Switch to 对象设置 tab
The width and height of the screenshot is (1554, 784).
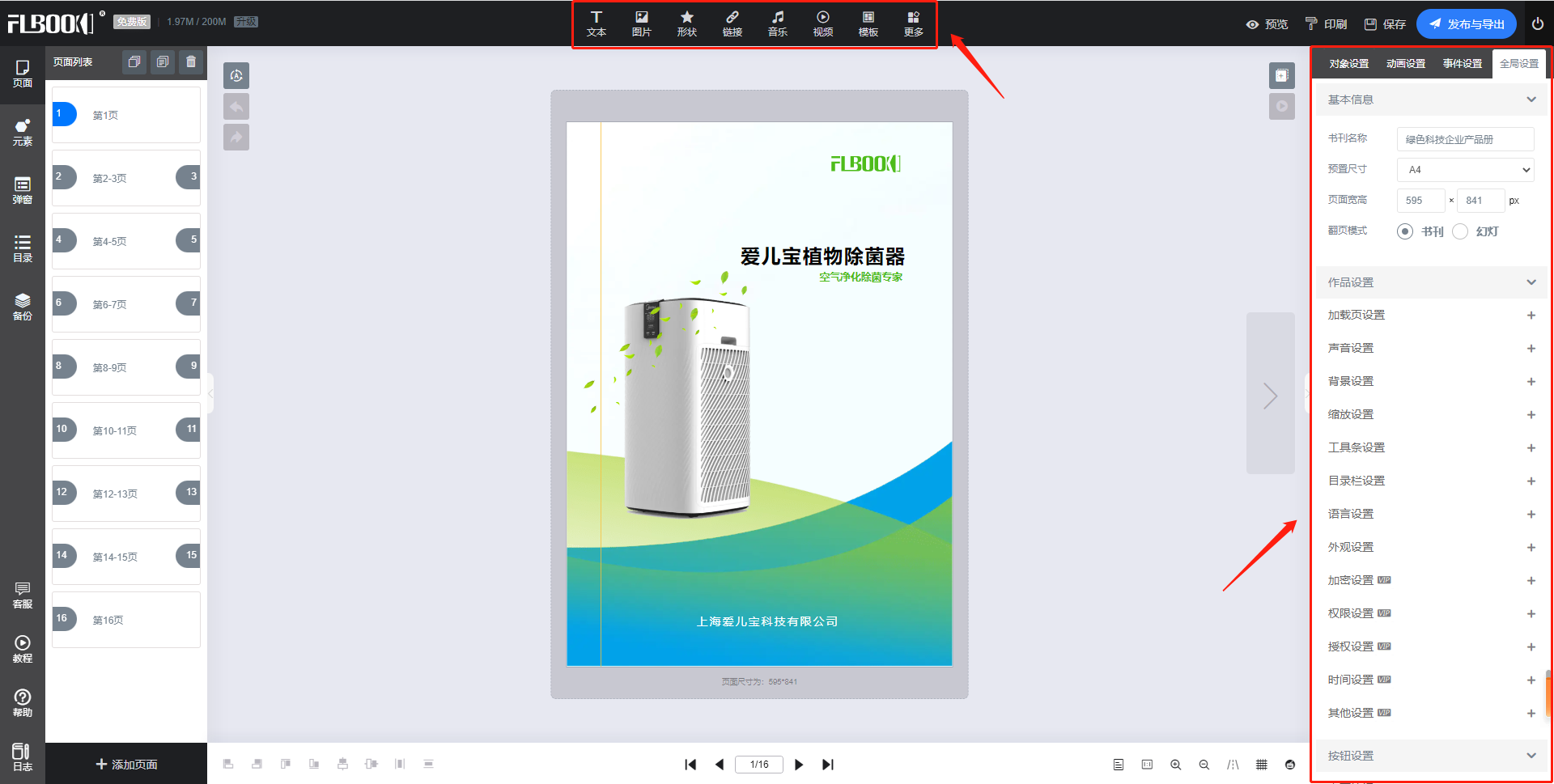tap(1349, 64)
